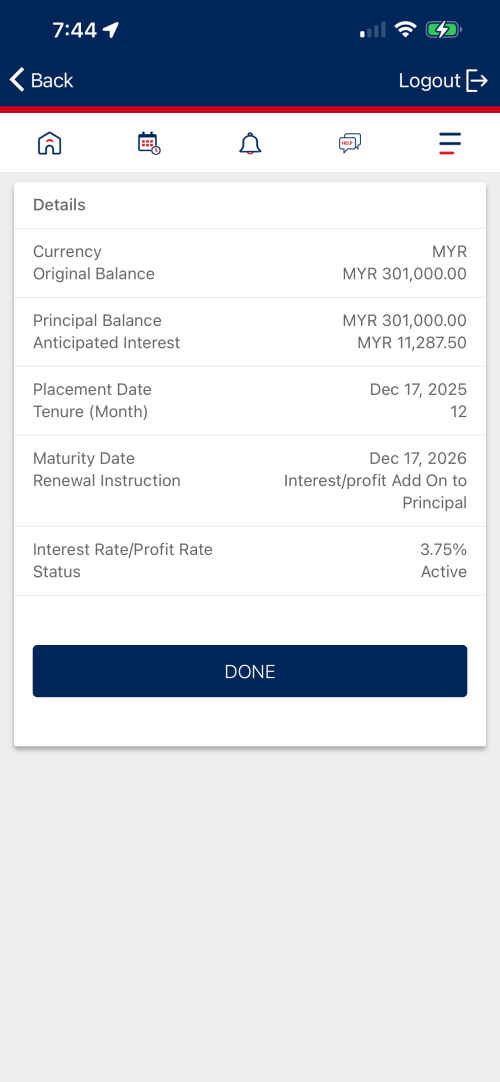Tap the cellular signal bars
Image resolution: width=500 pixels, height=1082 pixels.
click(372, 30)
